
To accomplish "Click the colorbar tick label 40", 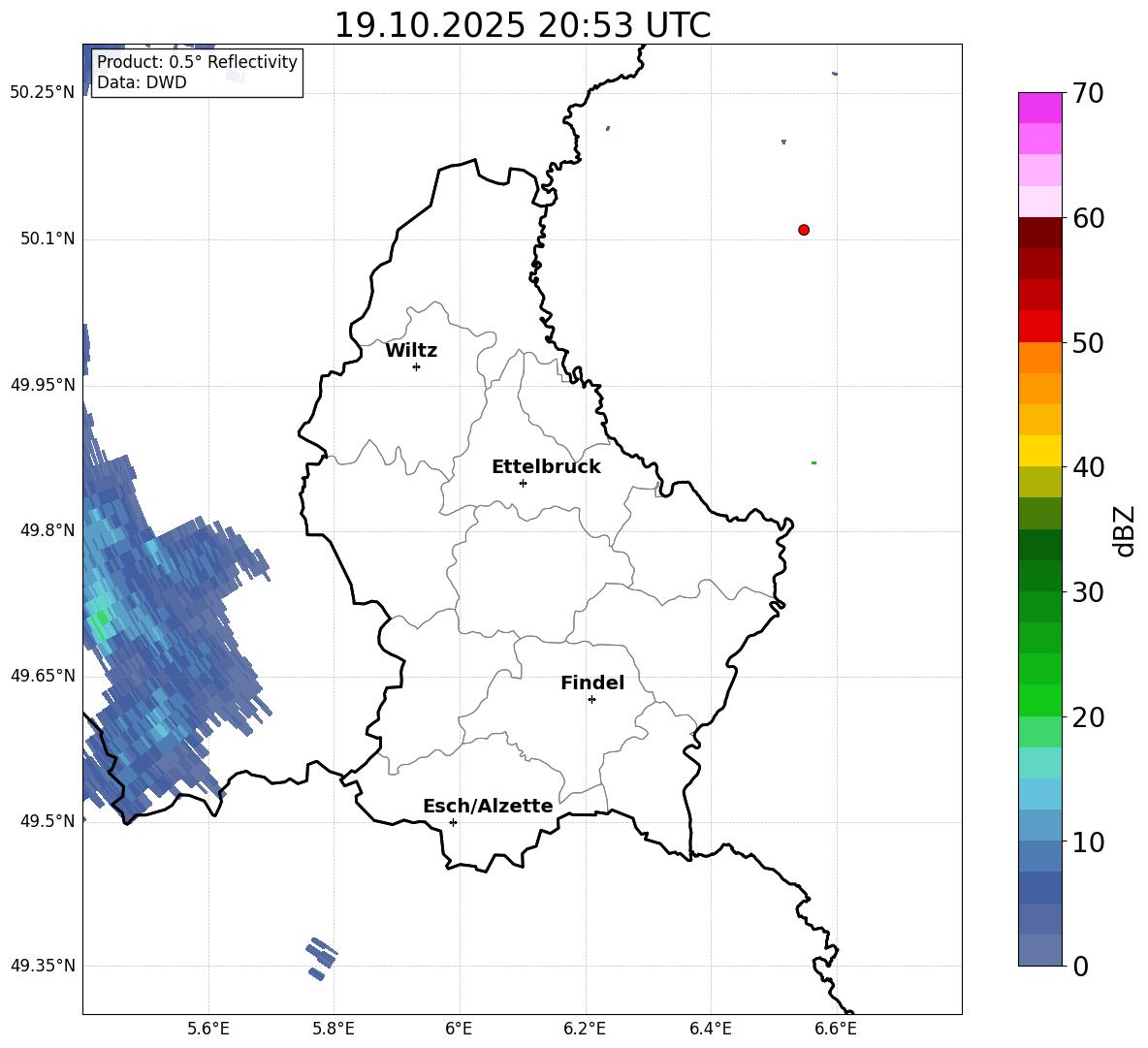I will click(x=1088, y=467).
